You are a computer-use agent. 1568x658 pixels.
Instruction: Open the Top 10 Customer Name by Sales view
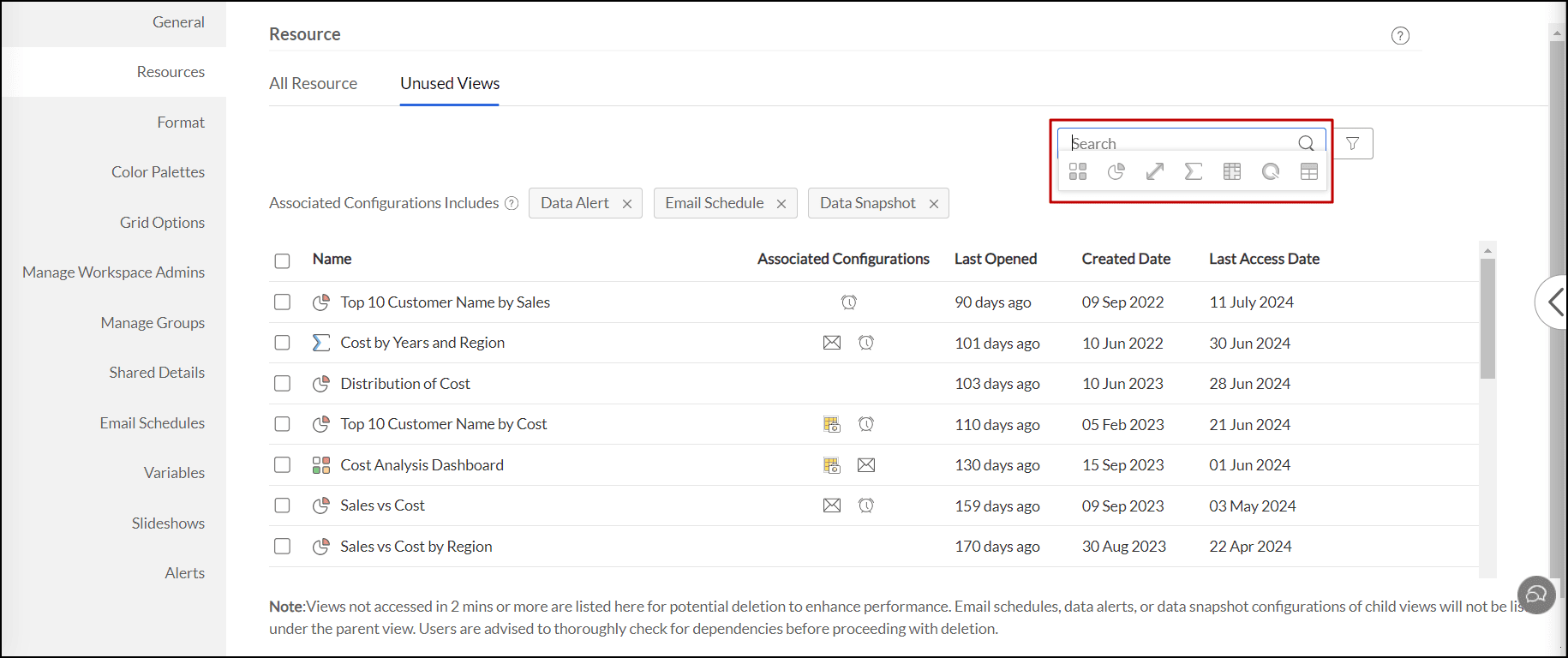tap(445, 302)
